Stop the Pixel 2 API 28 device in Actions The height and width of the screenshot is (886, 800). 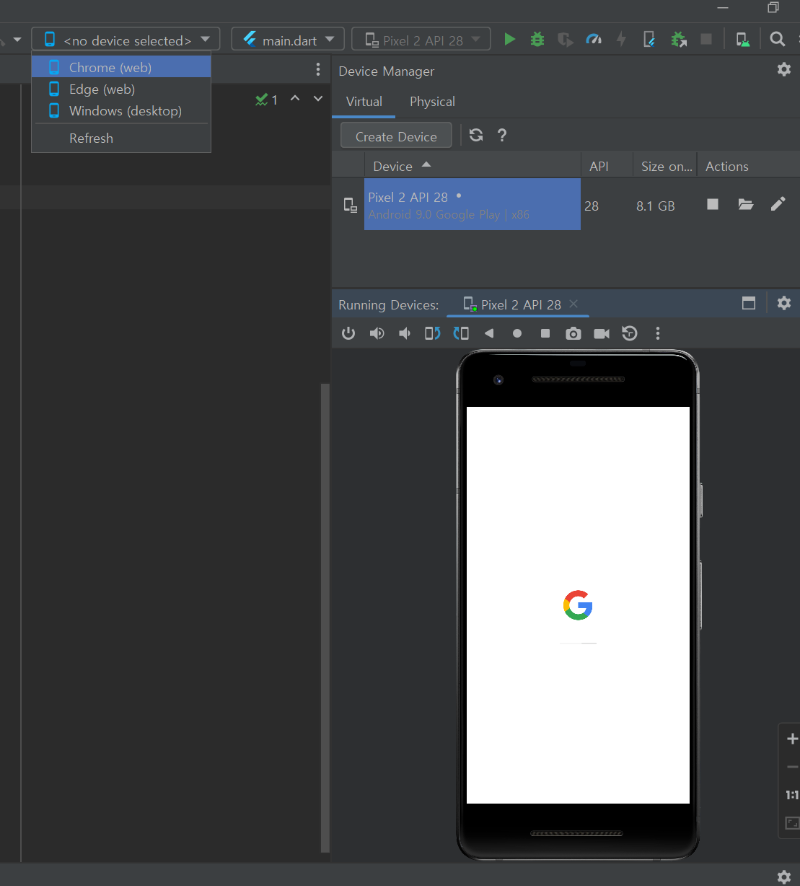[x=712, y=204]
